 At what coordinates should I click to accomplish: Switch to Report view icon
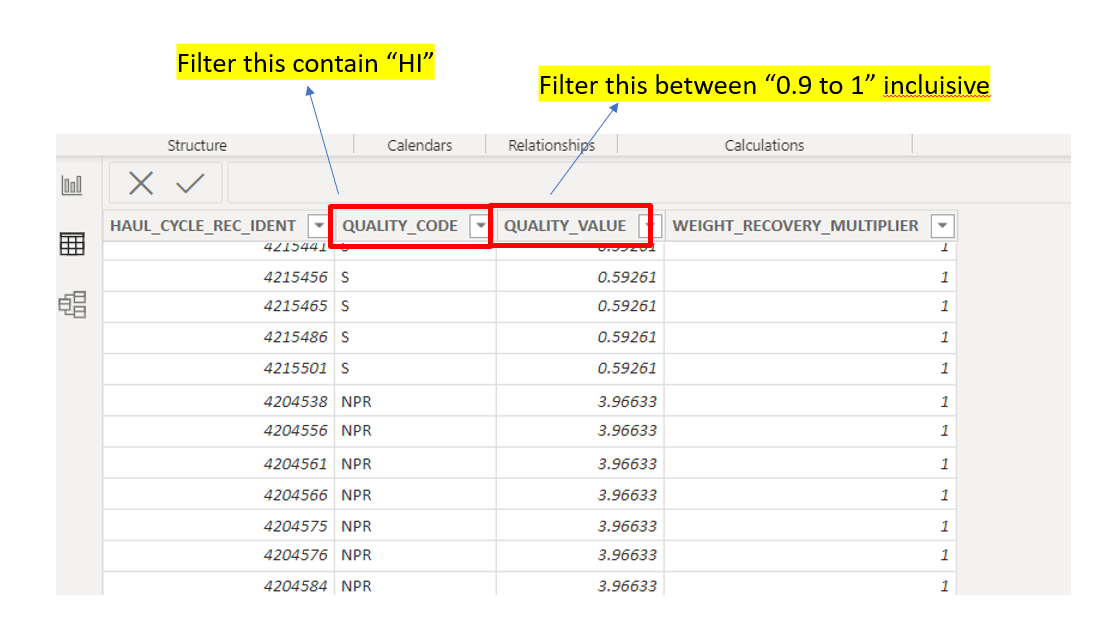72,185
